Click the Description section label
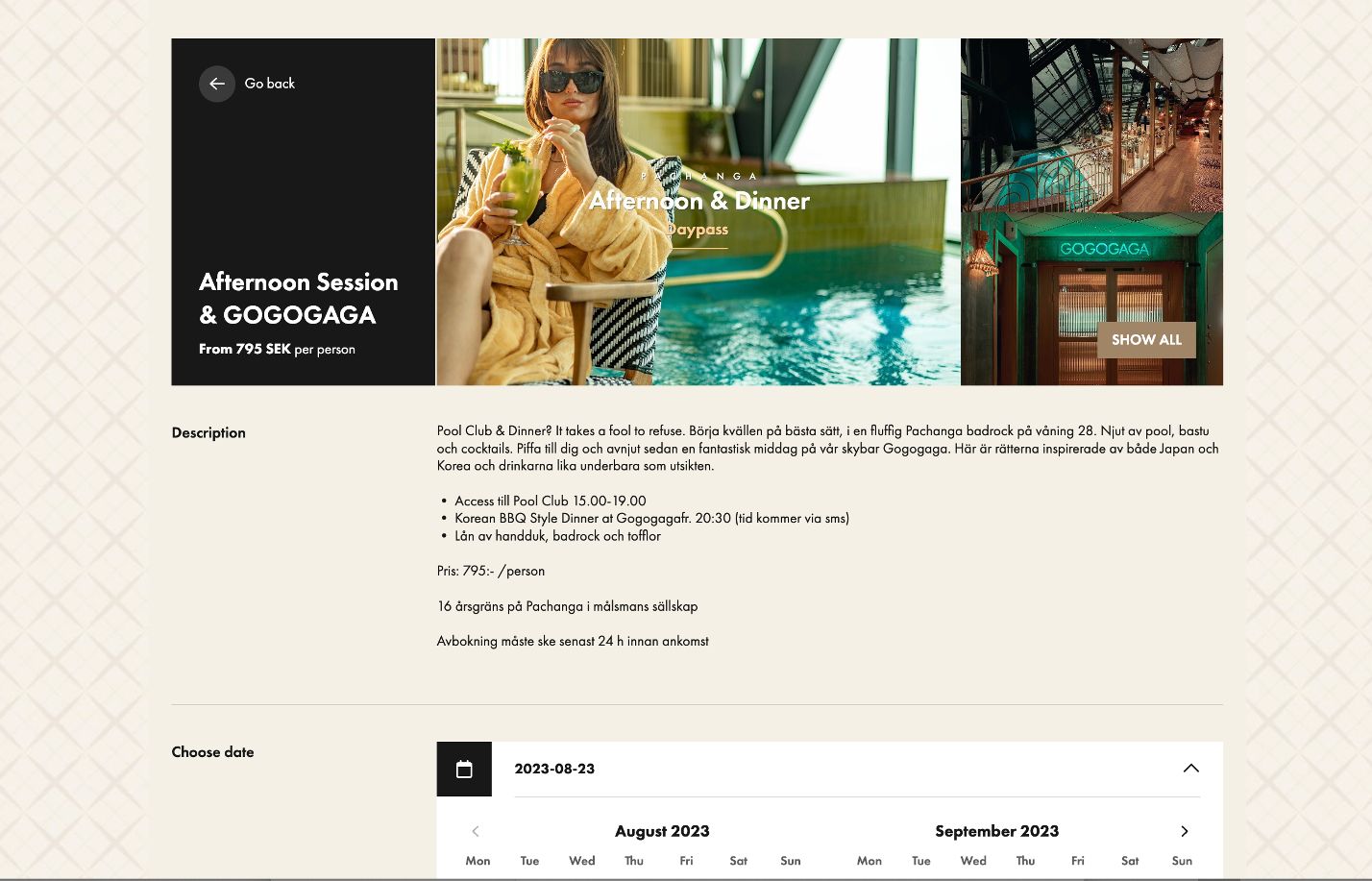 click(x=208, y=432)
